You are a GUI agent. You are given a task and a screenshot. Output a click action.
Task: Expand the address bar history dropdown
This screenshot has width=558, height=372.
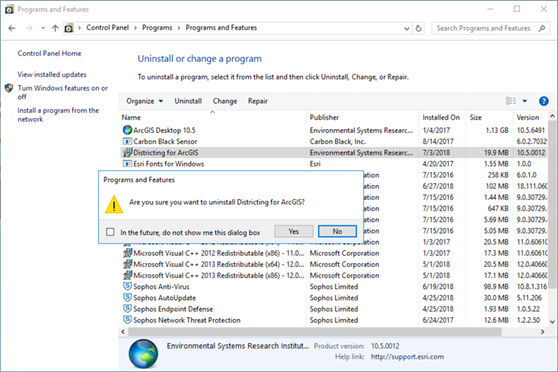click(407, 28)
